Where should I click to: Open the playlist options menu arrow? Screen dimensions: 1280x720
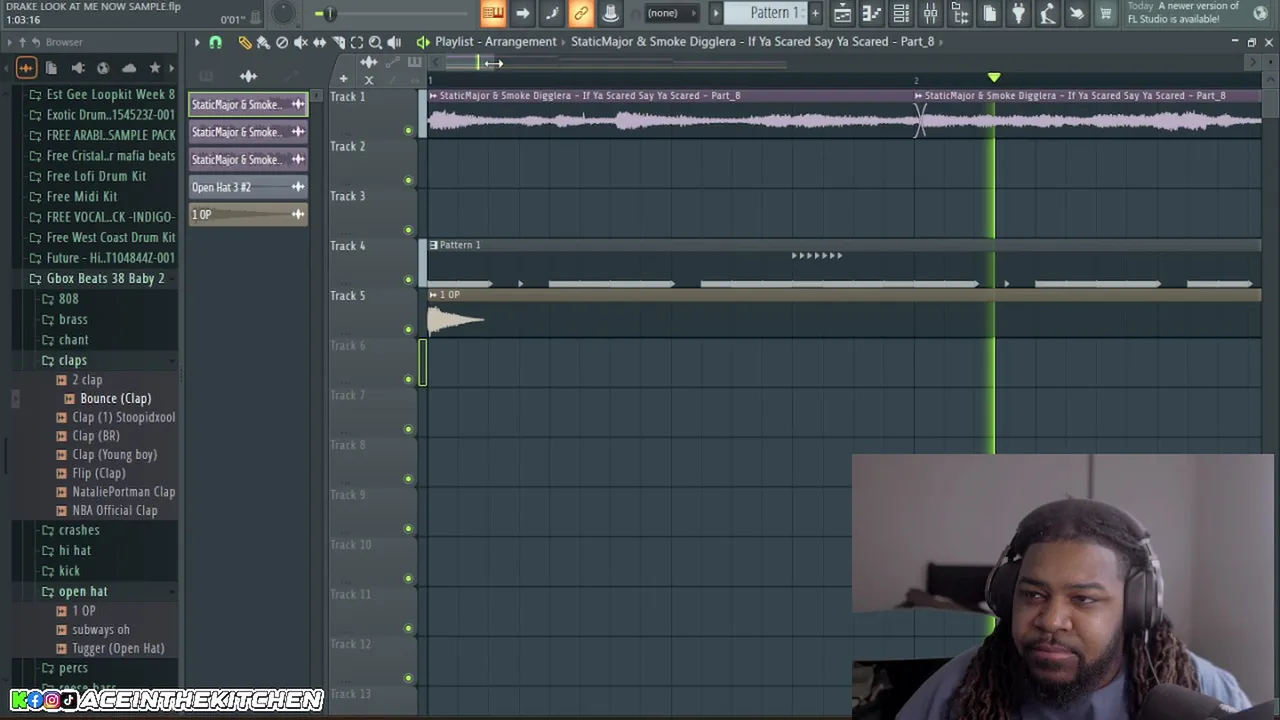pyautogui.click(x=197, y=42)
